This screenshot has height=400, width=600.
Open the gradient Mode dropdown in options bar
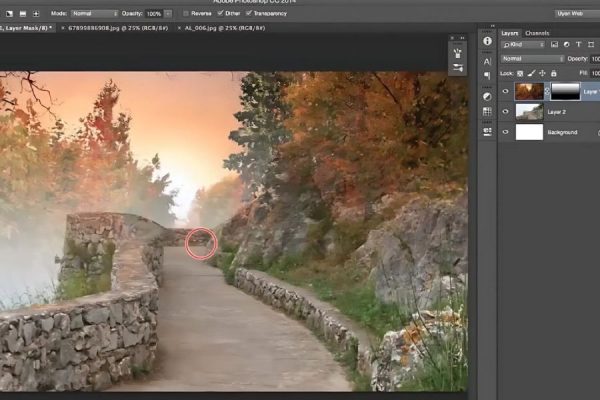pyautogui.click(x=95, y=14)
